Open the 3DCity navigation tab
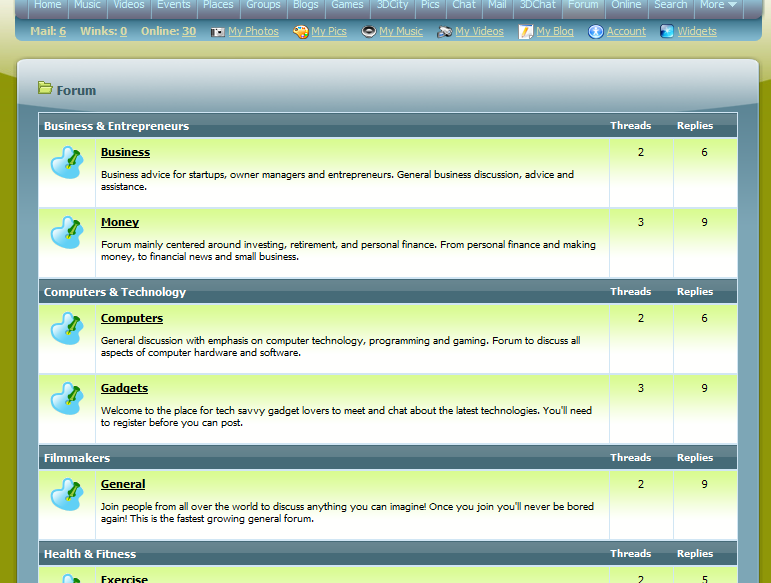This screenshot has width=771, height=583. (x=392, y=5)
